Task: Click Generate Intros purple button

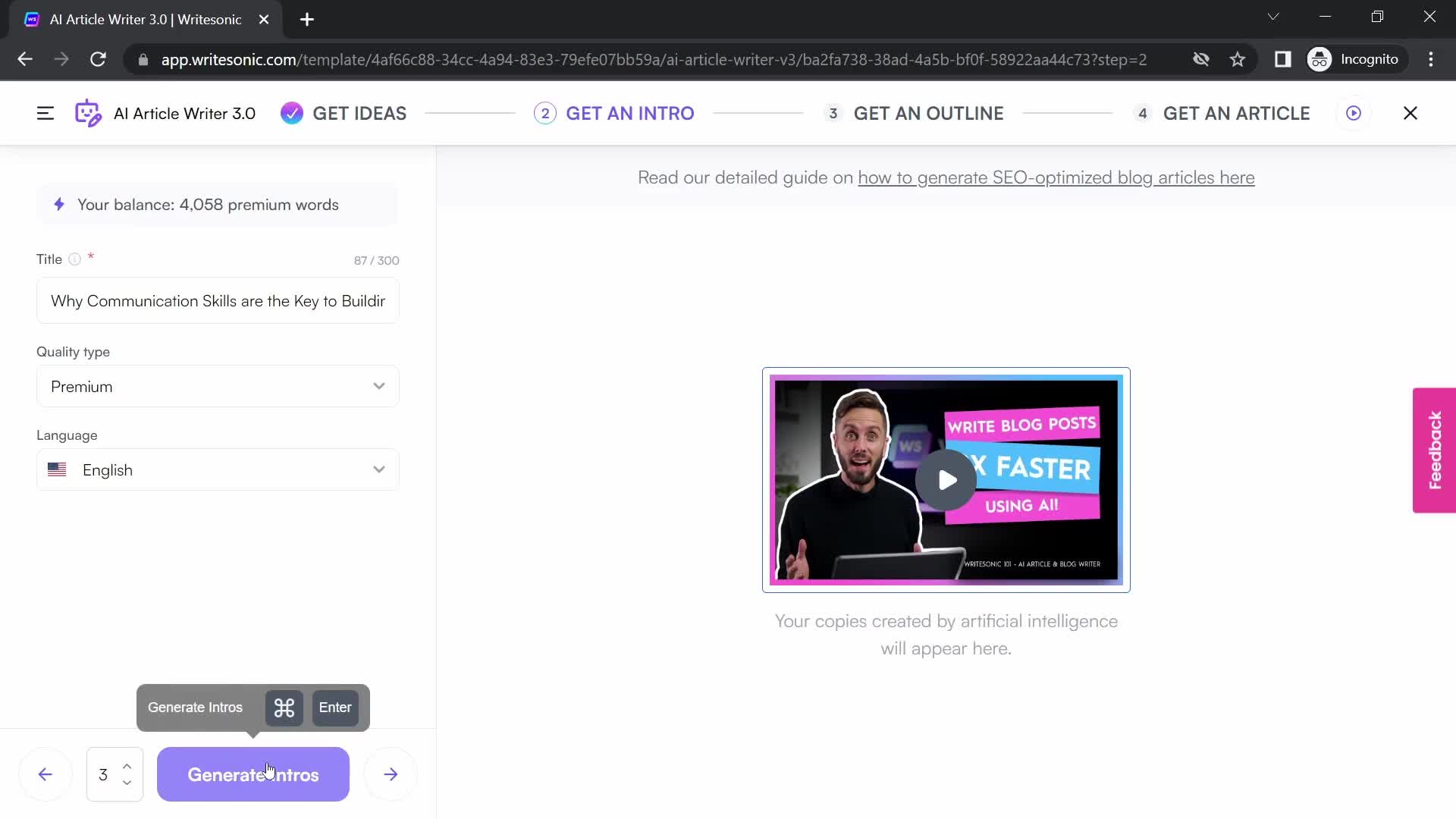Action: click(252, 775)
